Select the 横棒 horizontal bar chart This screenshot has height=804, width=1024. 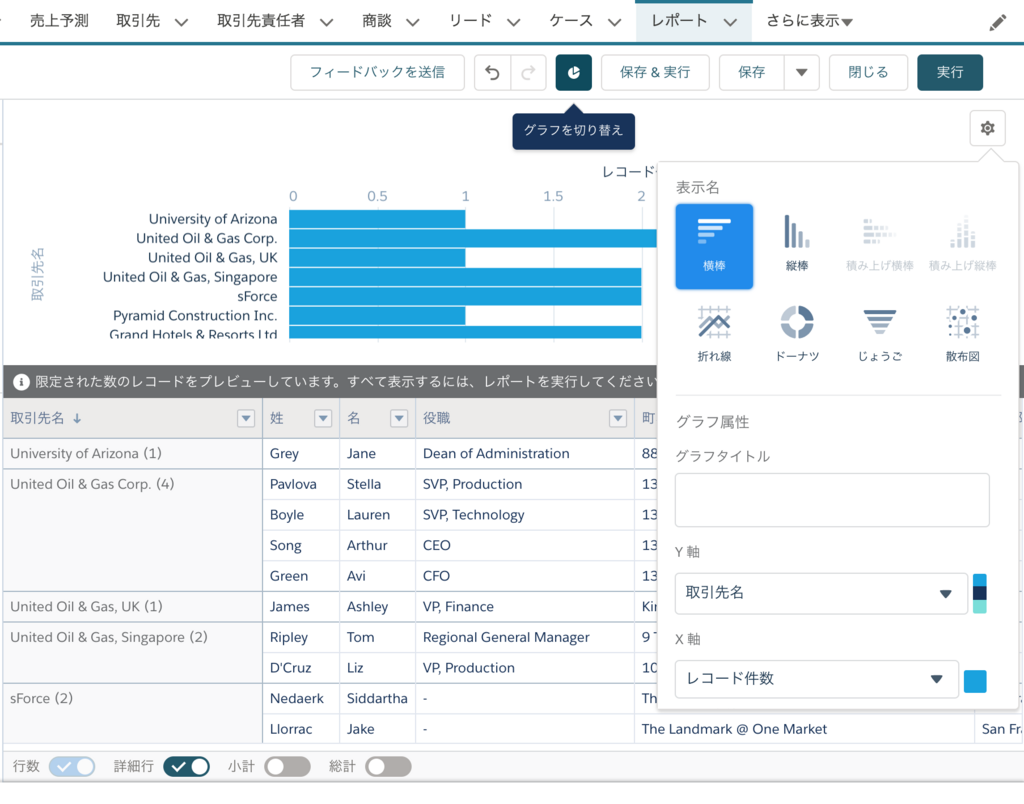coord(714,246)
